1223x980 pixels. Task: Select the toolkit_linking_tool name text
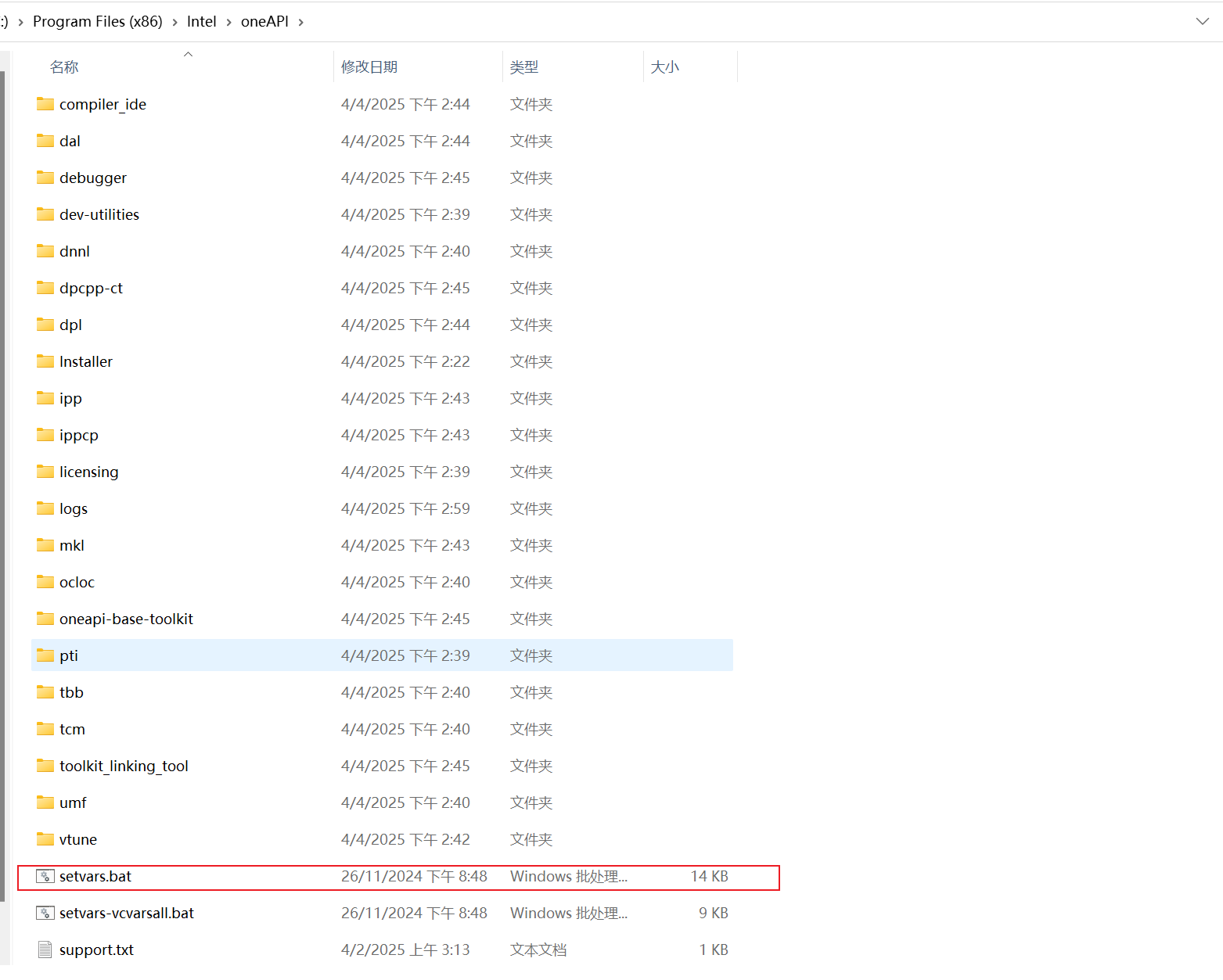[124, 766]
